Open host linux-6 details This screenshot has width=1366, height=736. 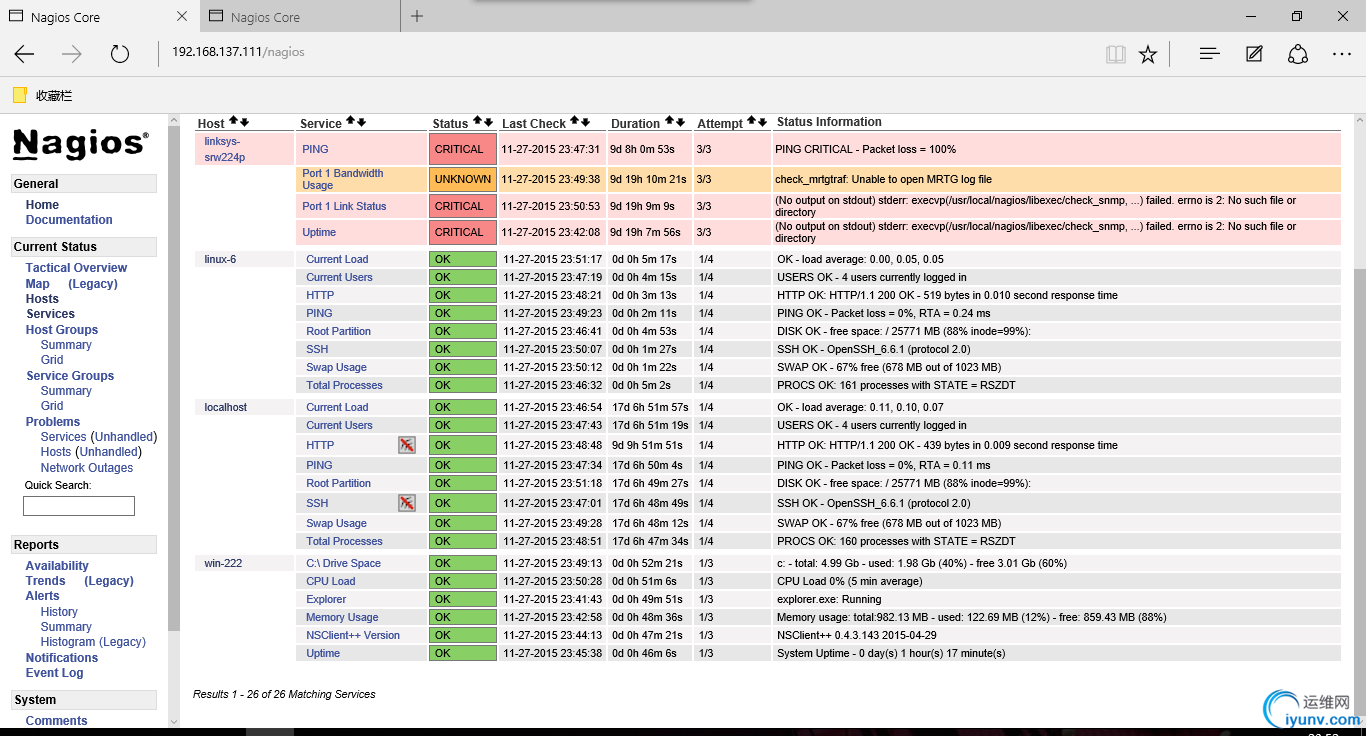click(220, 259)
